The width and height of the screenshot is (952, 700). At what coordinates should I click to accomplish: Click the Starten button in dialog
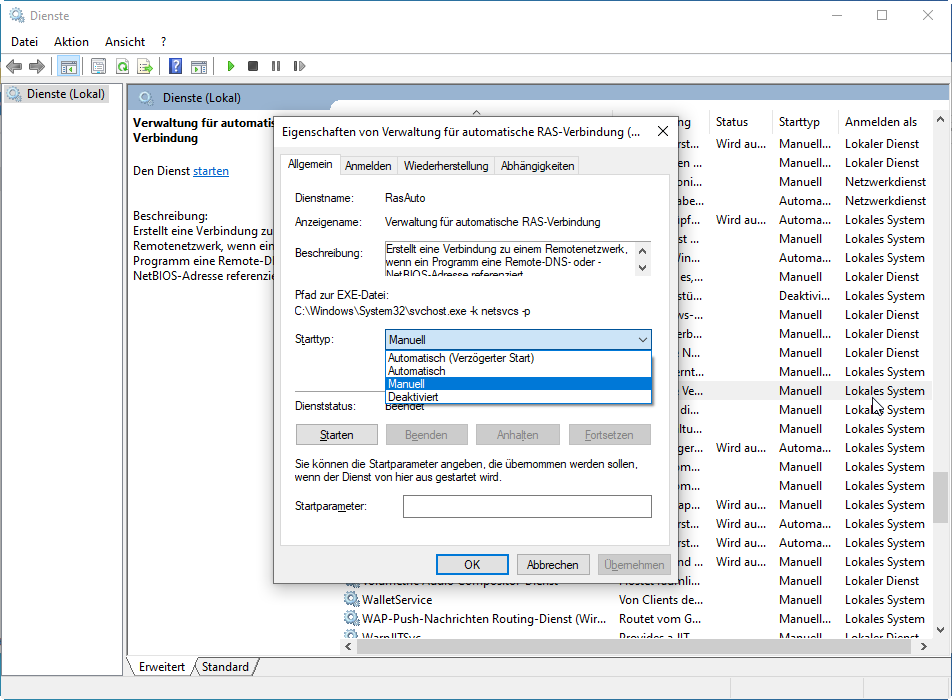(336, 435)
